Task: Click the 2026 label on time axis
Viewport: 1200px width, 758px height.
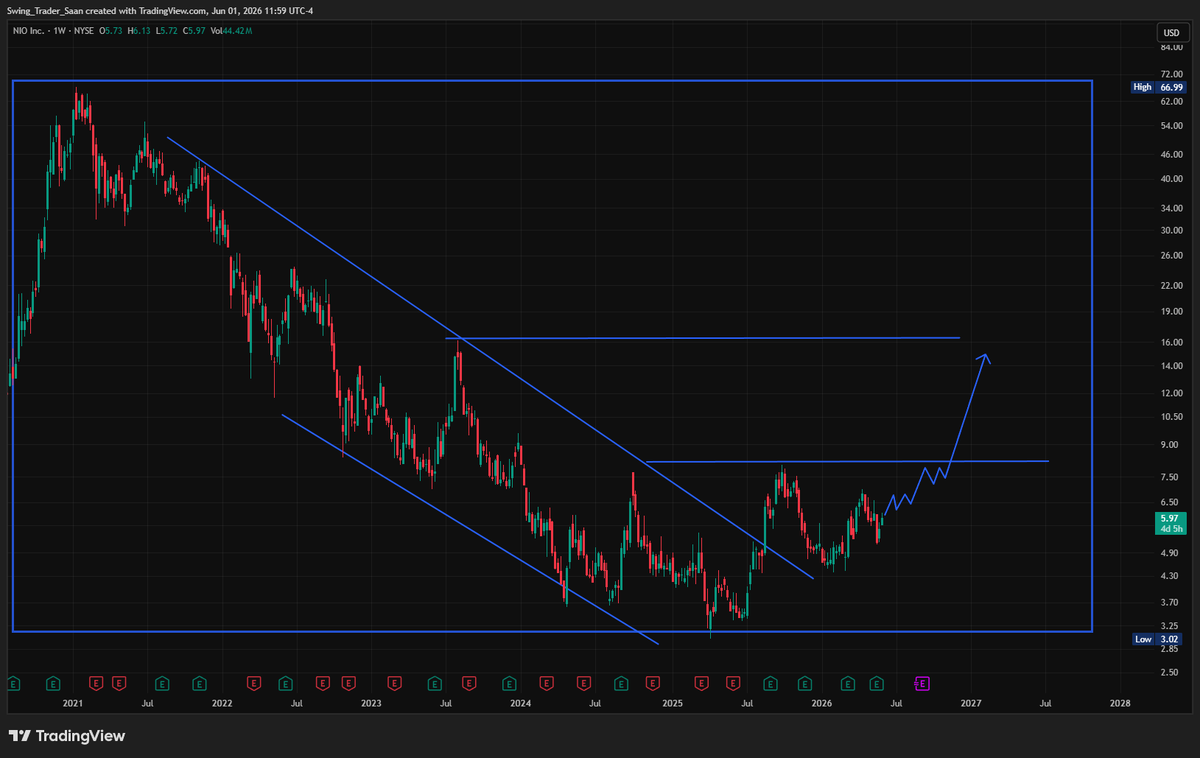Action: [x=821, y=704]
